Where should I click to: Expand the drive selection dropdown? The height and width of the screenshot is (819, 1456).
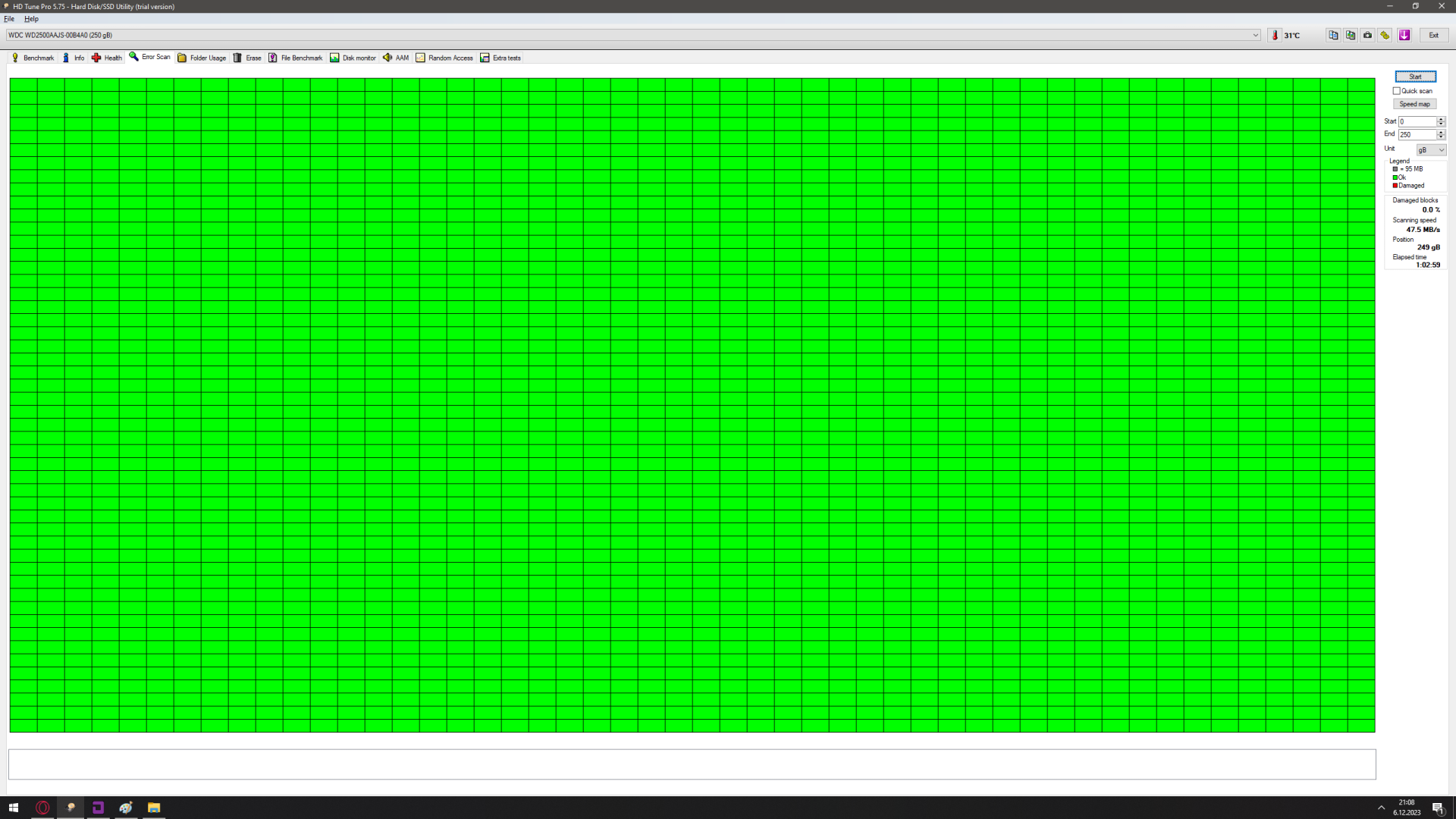[1256, 35]
